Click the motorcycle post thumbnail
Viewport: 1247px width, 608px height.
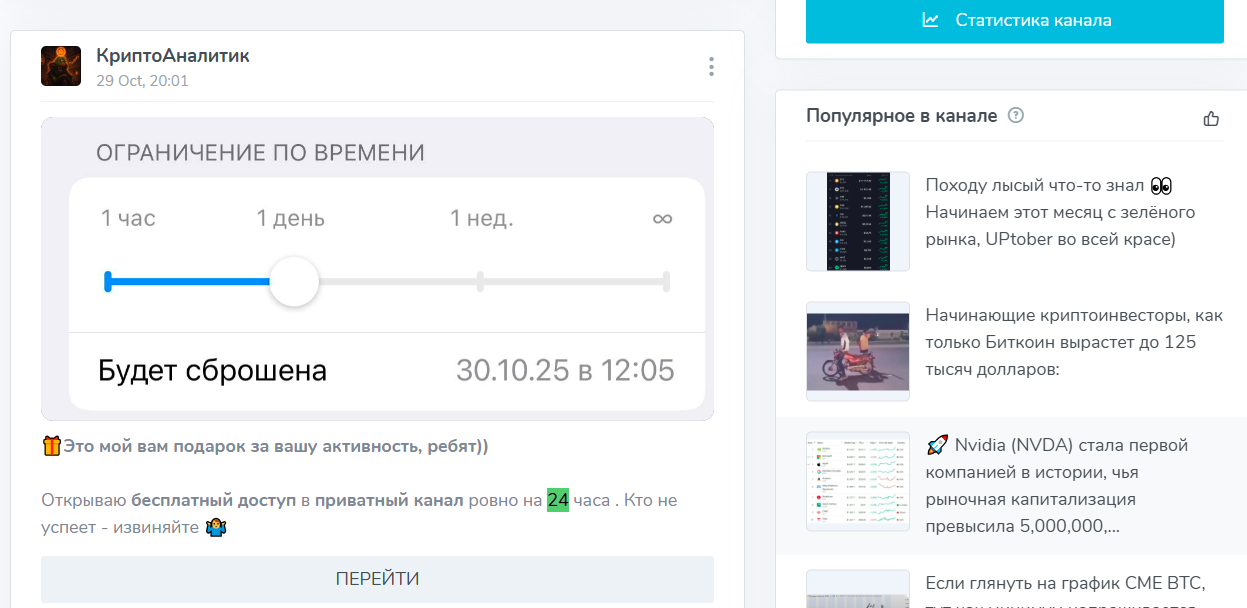coord(857,351)
